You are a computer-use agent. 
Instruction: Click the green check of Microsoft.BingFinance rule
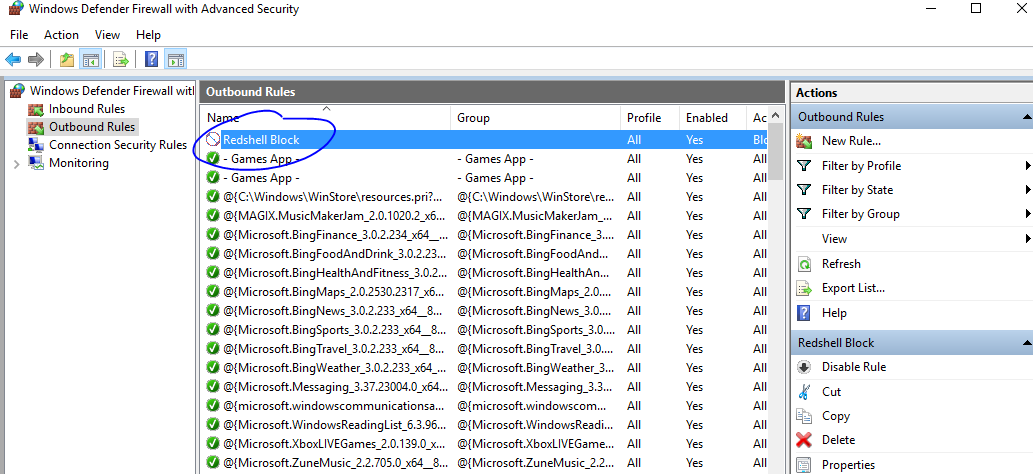coord(212,235)
